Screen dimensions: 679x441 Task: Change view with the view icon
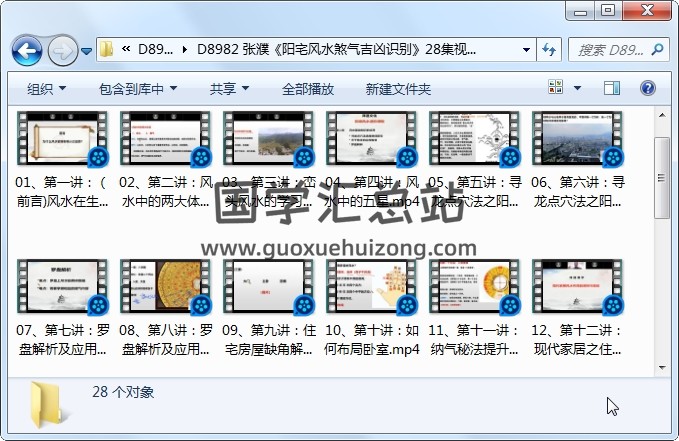556,87
